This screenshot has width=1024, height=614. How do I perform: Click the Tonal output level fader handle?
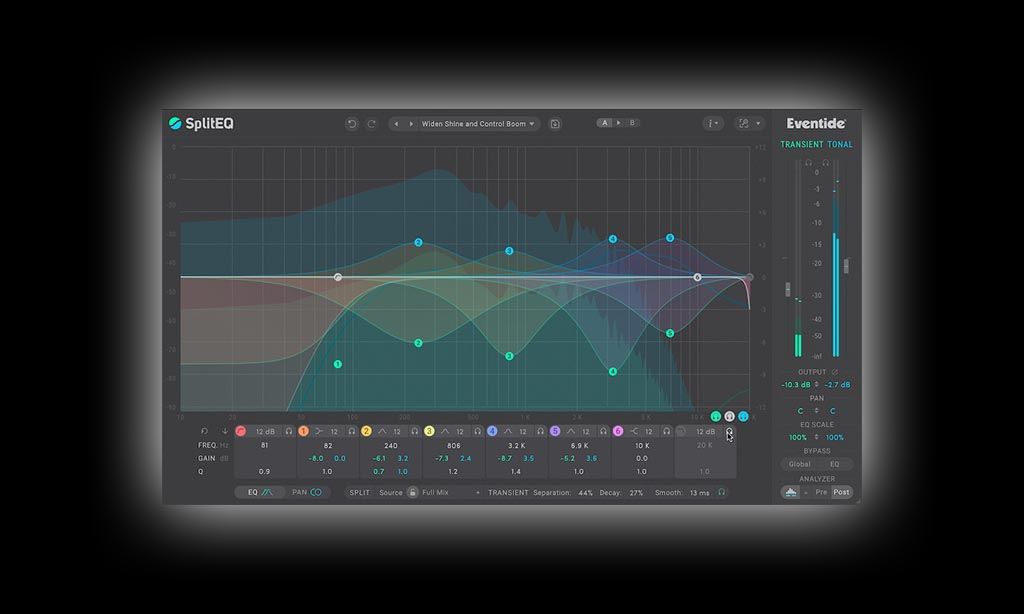[846, 266]
